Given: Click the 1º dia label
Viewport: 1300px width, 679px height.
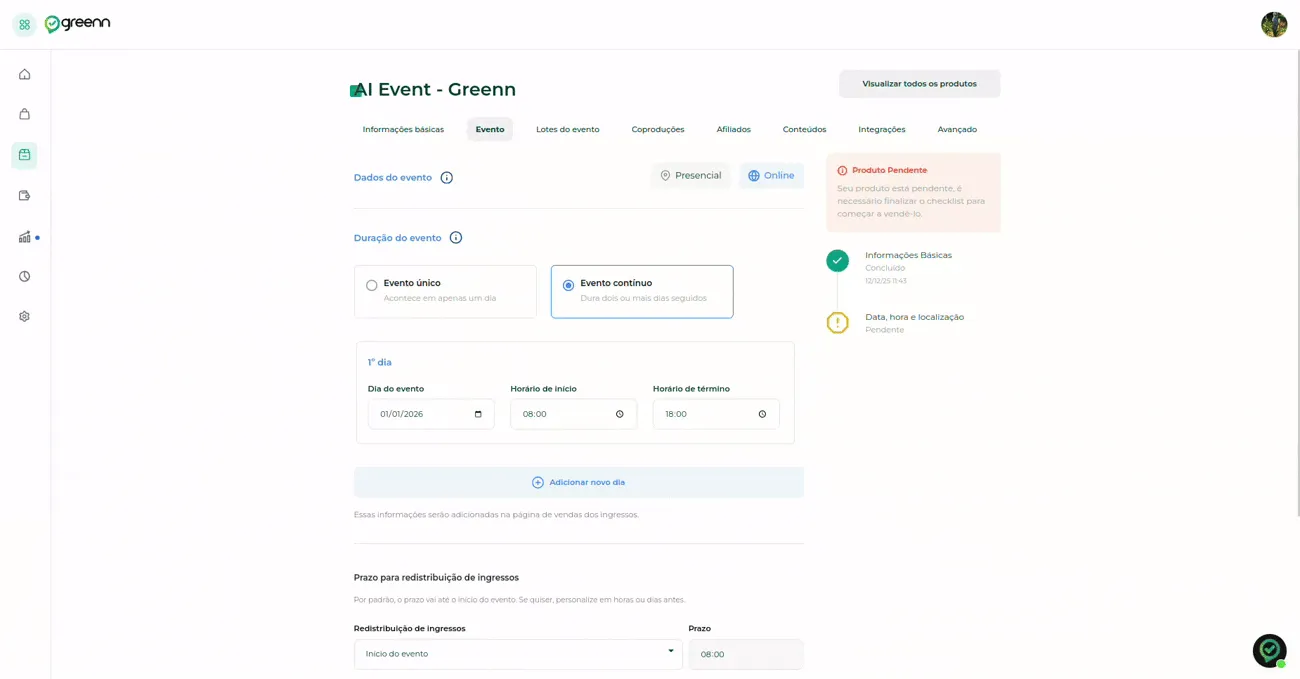Looking at the screenshot, I should pyautogui.click(x=380, y=363).
